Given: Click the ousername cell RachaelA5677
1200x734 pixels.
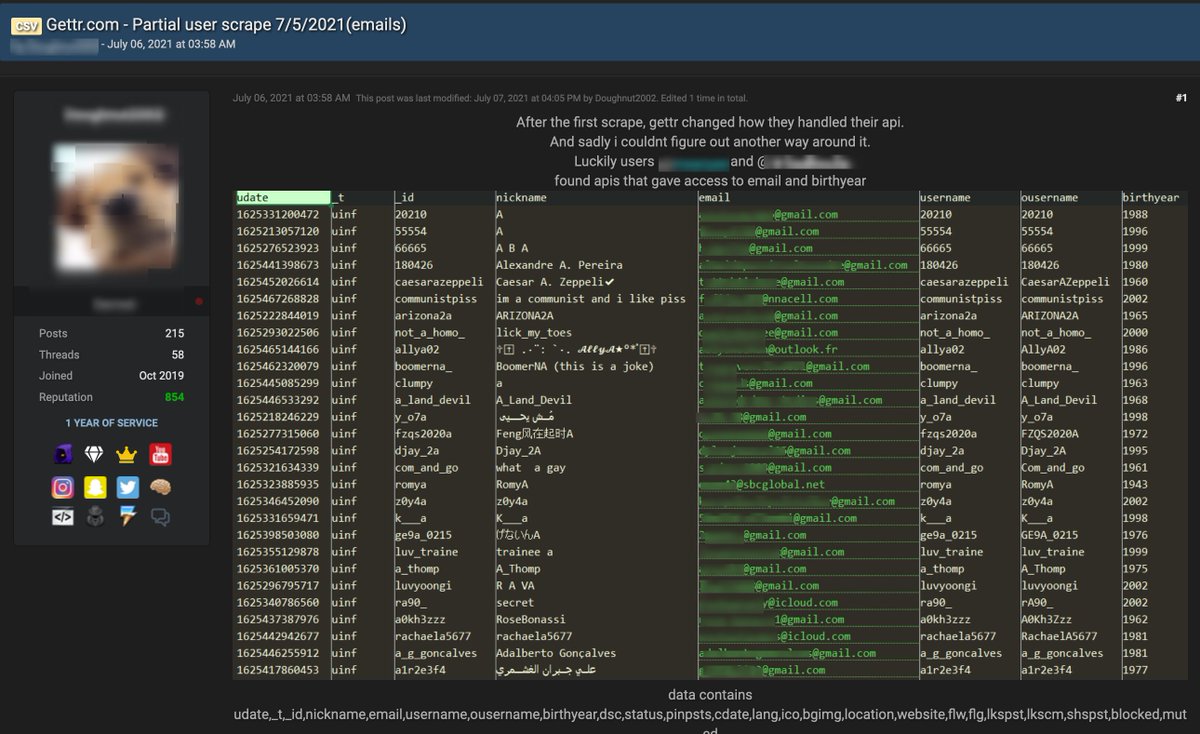Looking at the screenshot, I should point(1059,636).
